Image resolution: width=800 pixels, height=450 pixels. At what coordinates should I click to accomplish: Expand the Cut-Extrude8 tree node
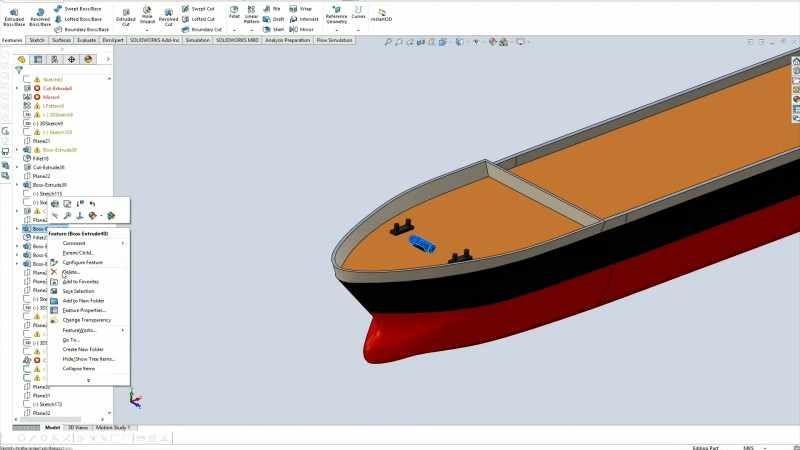(17, 88)
